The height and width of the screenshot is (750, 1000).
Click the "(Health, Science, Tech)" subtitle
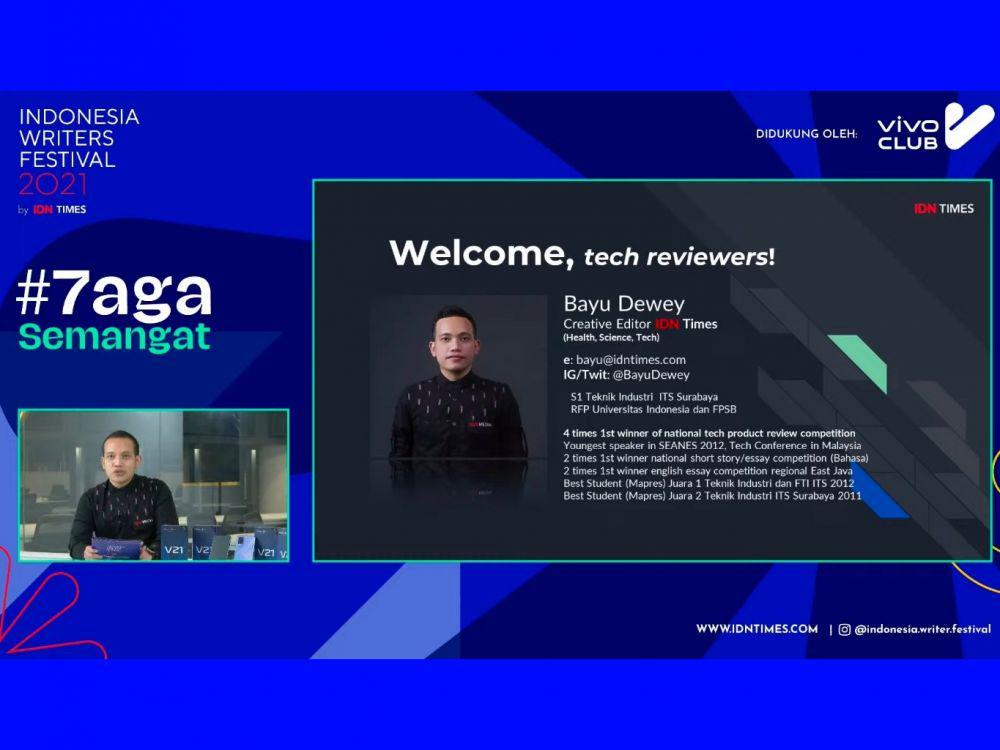pos(611,337)
